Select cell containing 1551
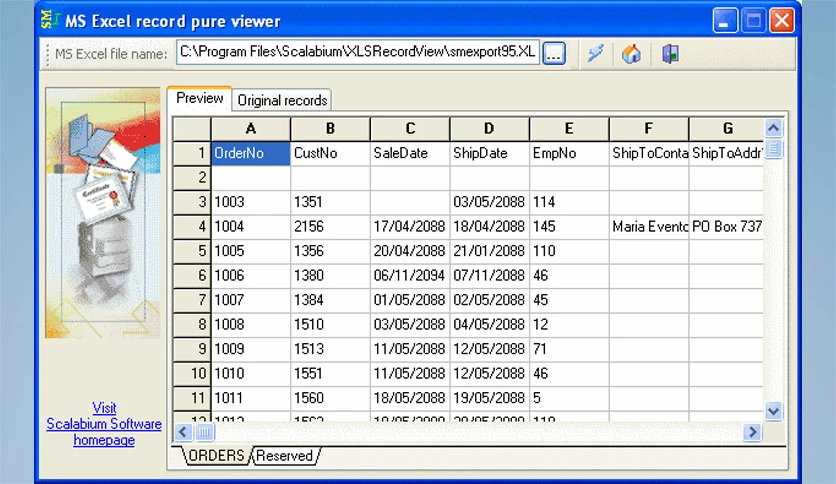Image resolution: width=836 pixels, height=484 pixels. pos(330,374)
